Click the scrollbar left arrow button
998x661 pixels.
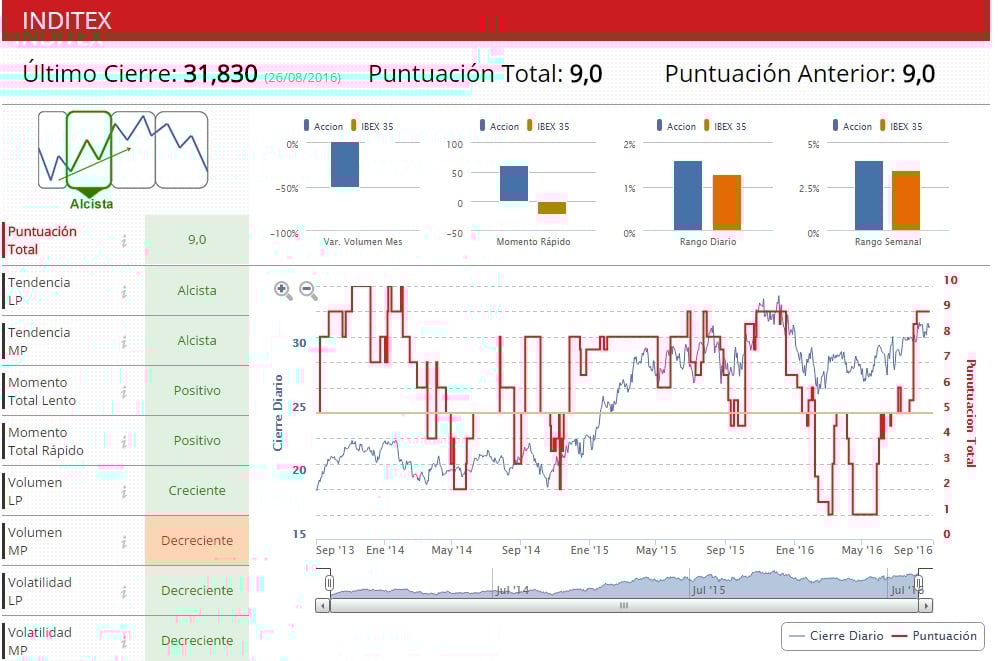(323, 605)
